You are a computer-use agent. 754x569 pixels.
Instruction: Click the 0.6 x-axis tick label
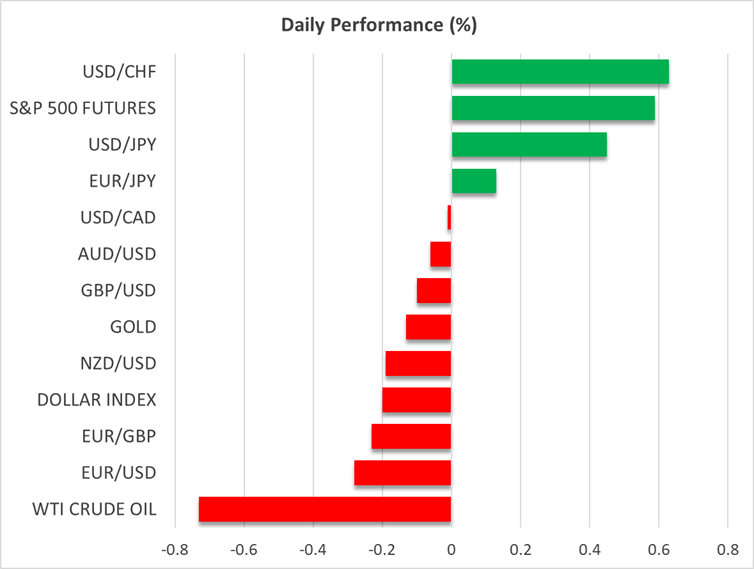tap(658, 549)
